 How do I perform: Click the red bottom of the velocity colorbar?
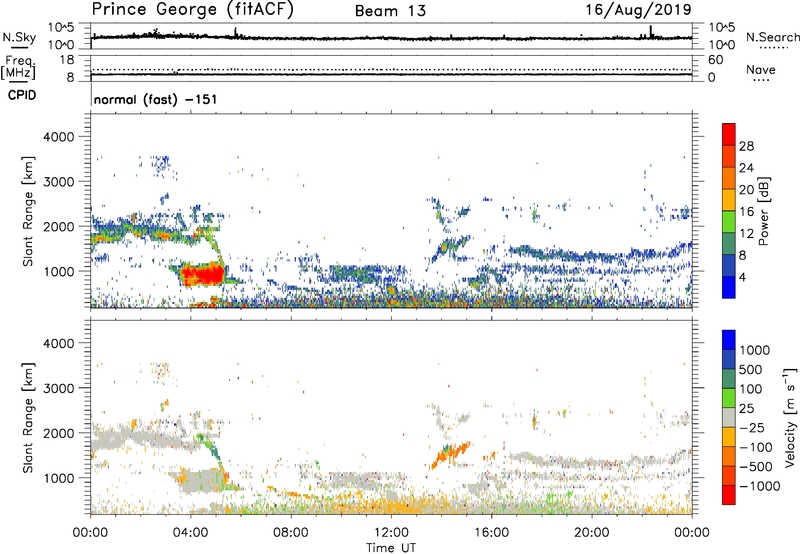point(729,495)
